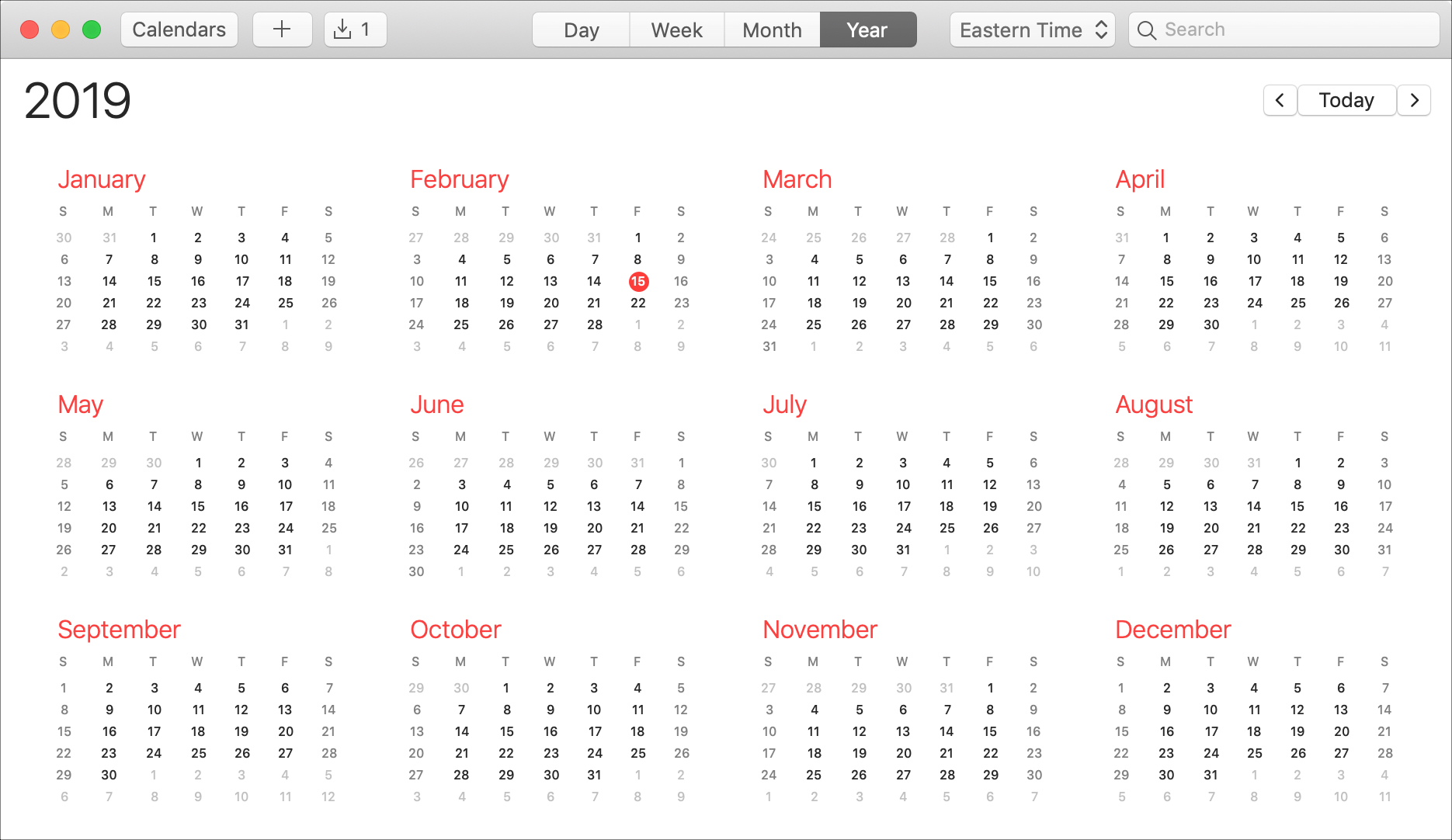Viewport: 1452px width, 840px height.
Task: Open the October month heading
Action: click(456, 630)
